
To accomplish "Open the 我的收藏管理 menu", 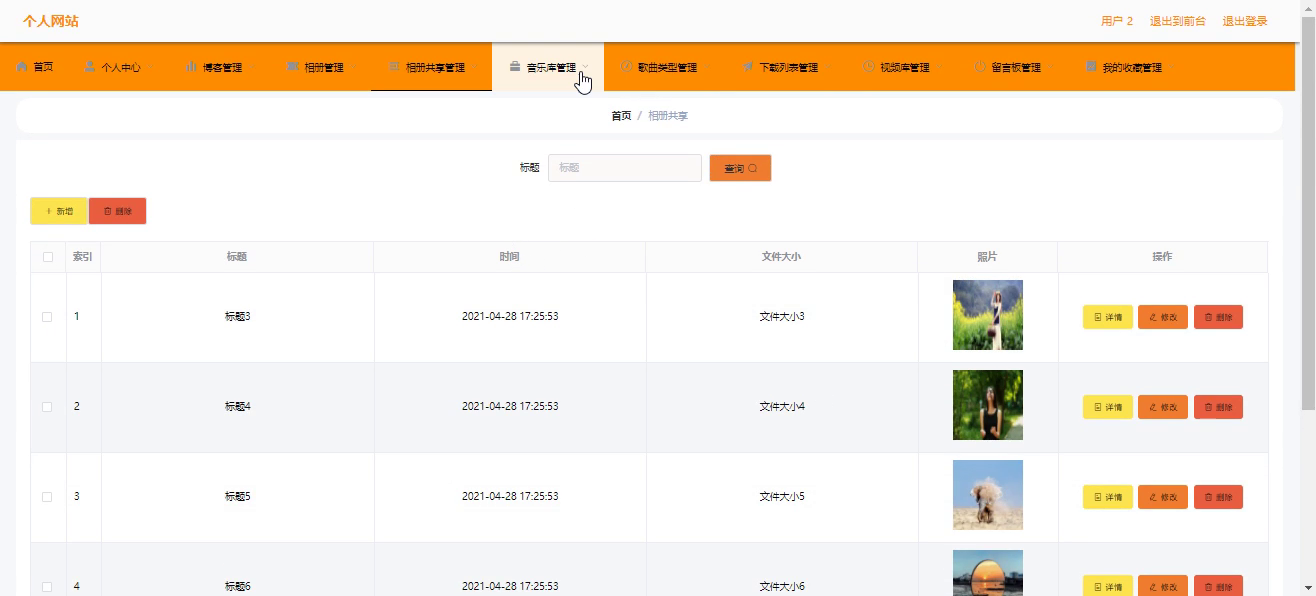I will tap(1130, 67).
